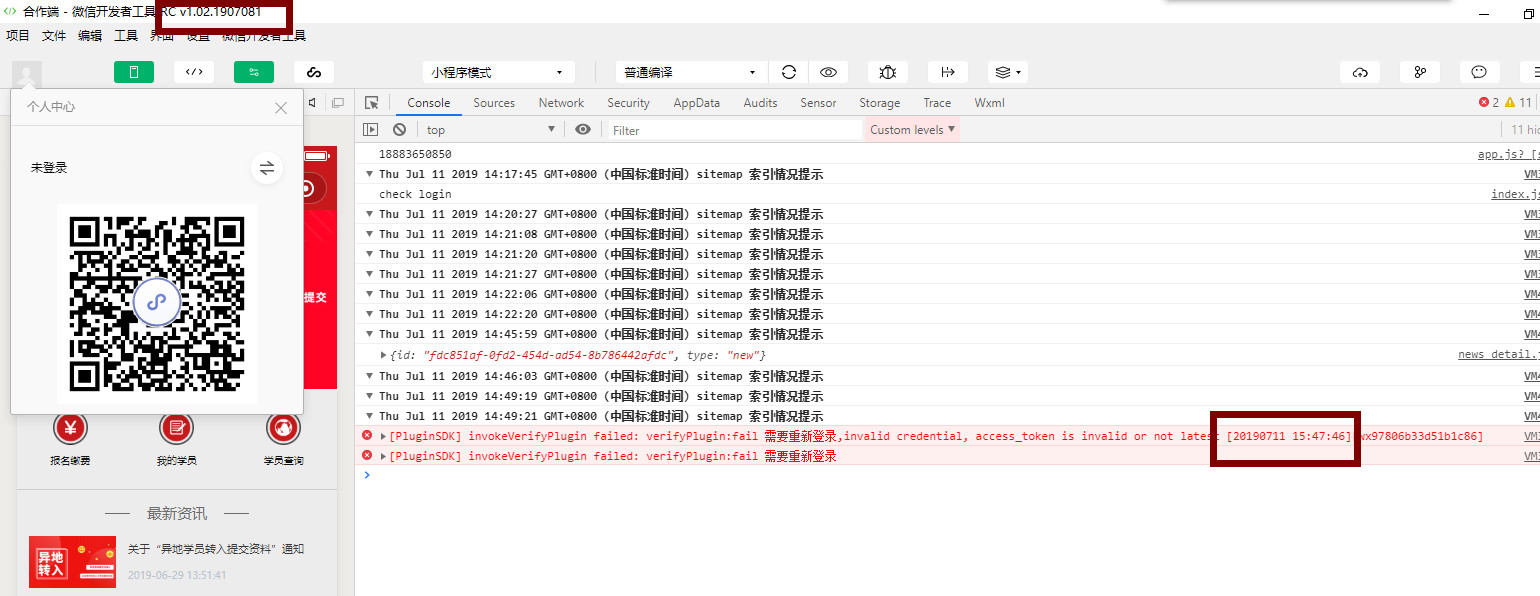
Task: Expand the Custom levels dropdown
Action: click(x=912, y=130)
